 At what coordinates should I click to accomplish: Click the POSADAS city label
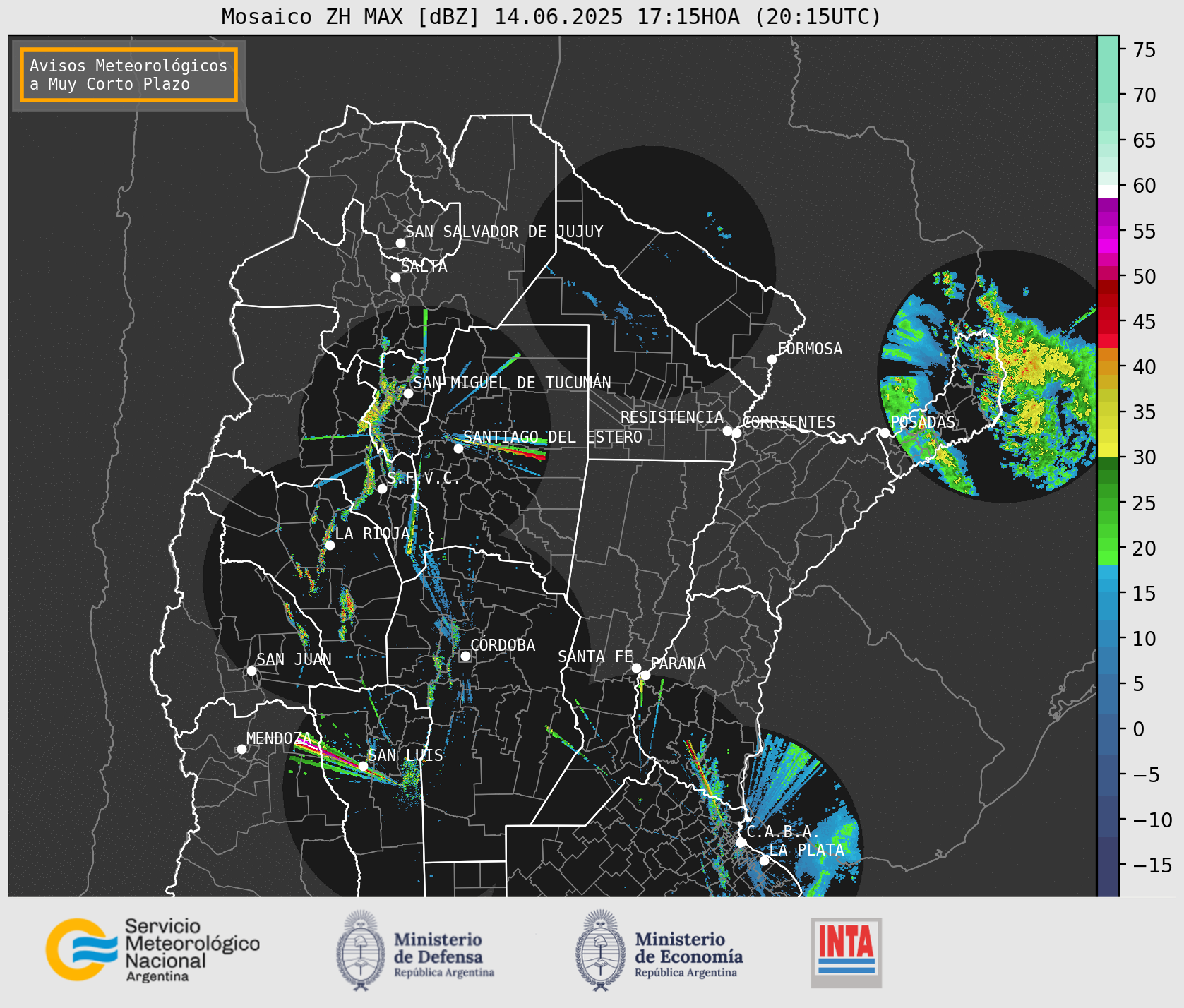(x=923, y=422)
